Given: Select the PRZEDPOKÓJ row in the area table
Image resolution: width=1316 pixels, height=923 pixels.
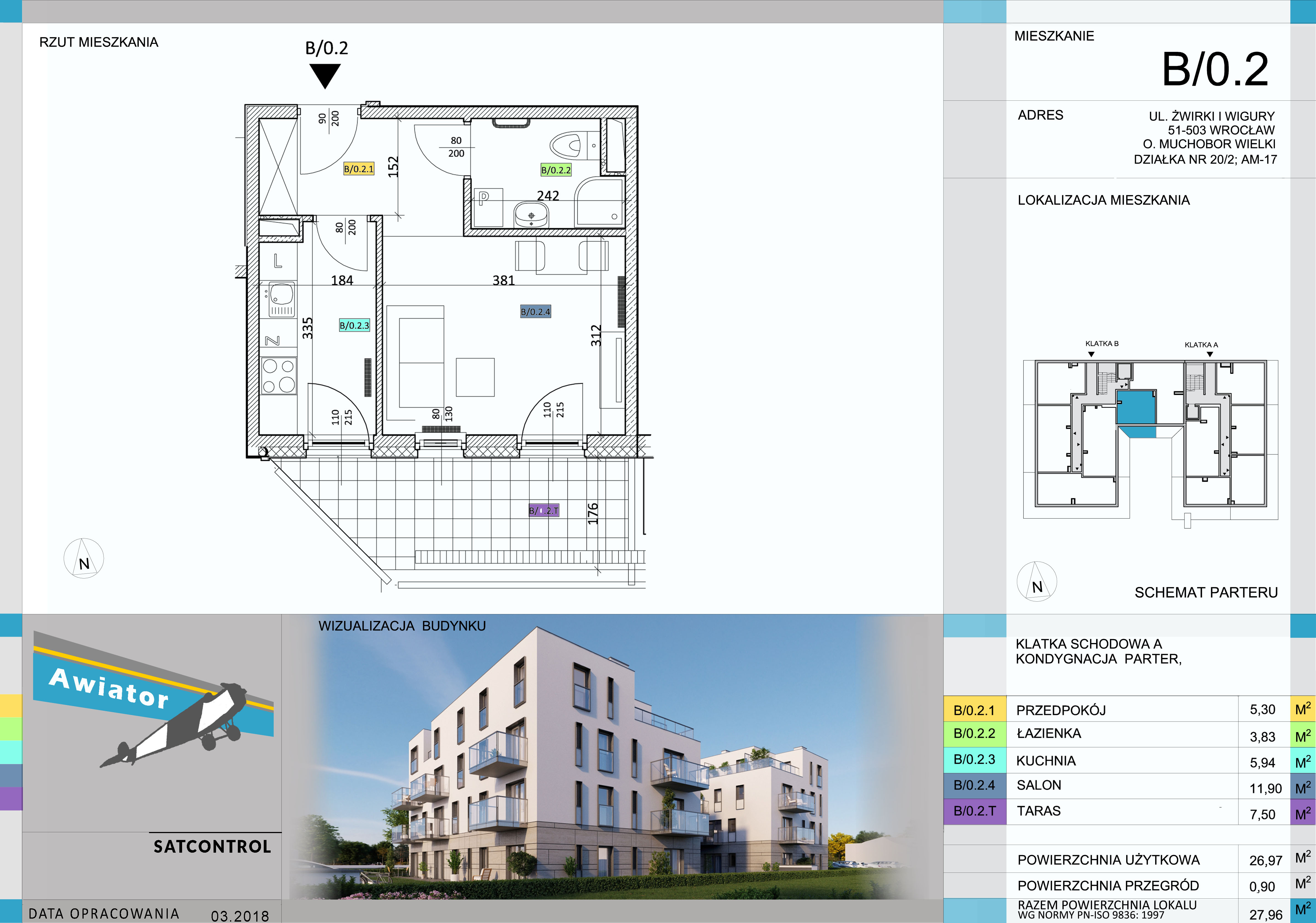Looking at the screenshot, I should click(x=1129, y=709).
